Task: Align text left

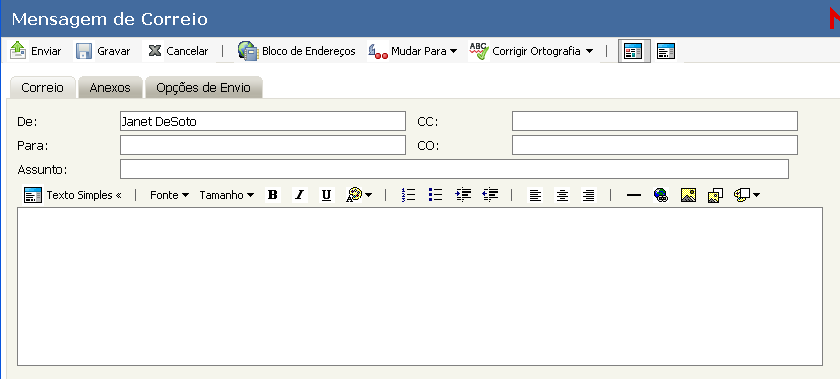Action: (535, 195)
